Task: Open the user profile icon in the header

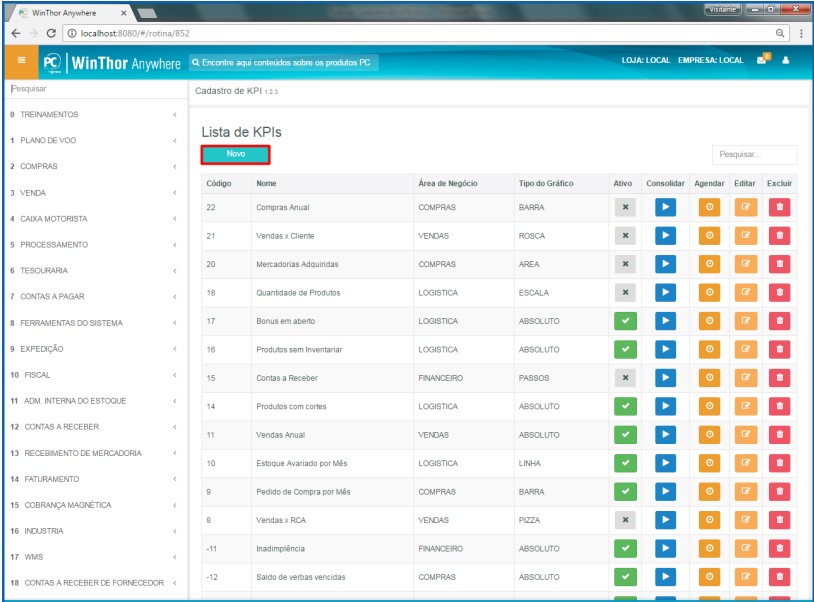Action: click(x=785, y=60)
